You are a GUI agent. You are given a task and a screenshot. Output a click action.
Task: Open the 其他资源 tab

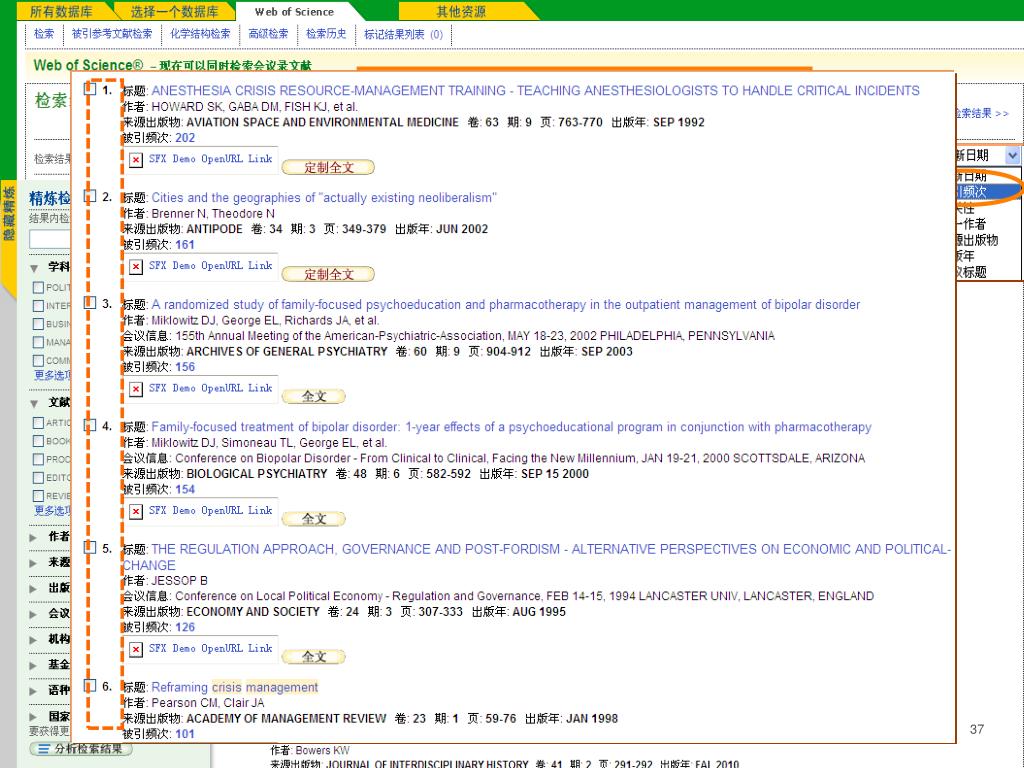pyautogui.click(x=461, y=11)
